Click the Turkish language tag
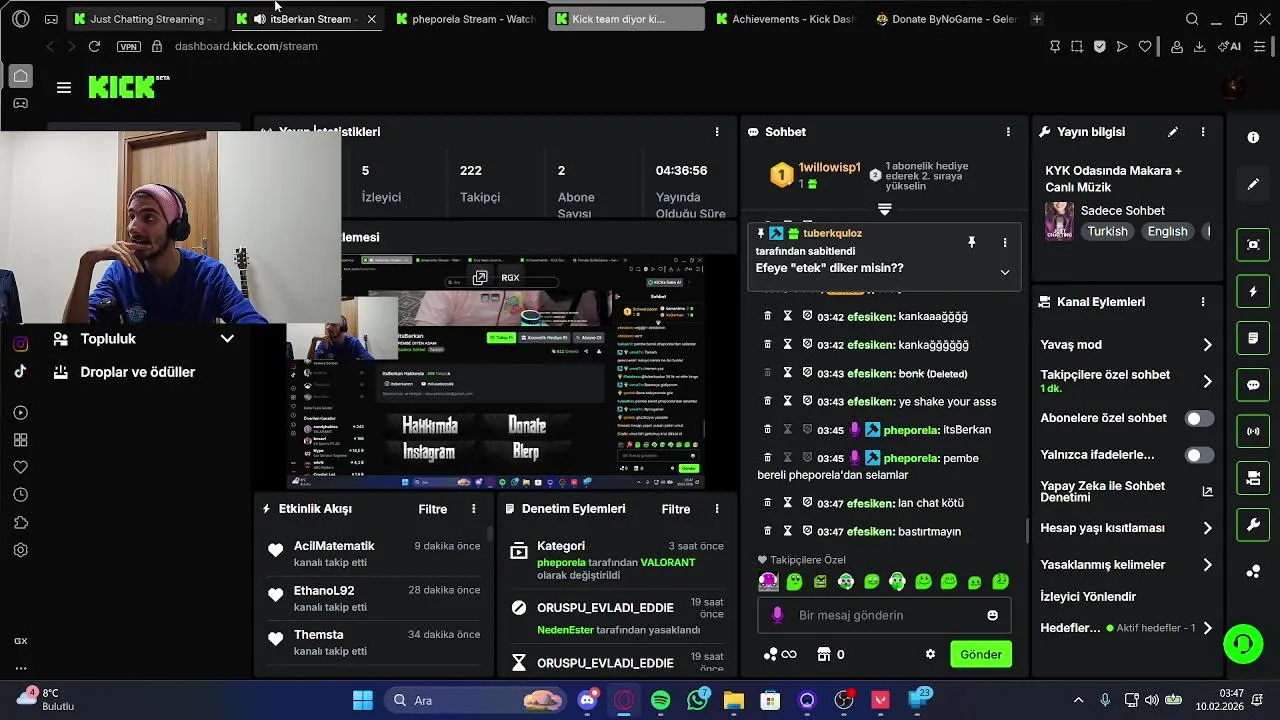Image resolution: width=1280 pixels, height=720 pixels. point(1107,231)
